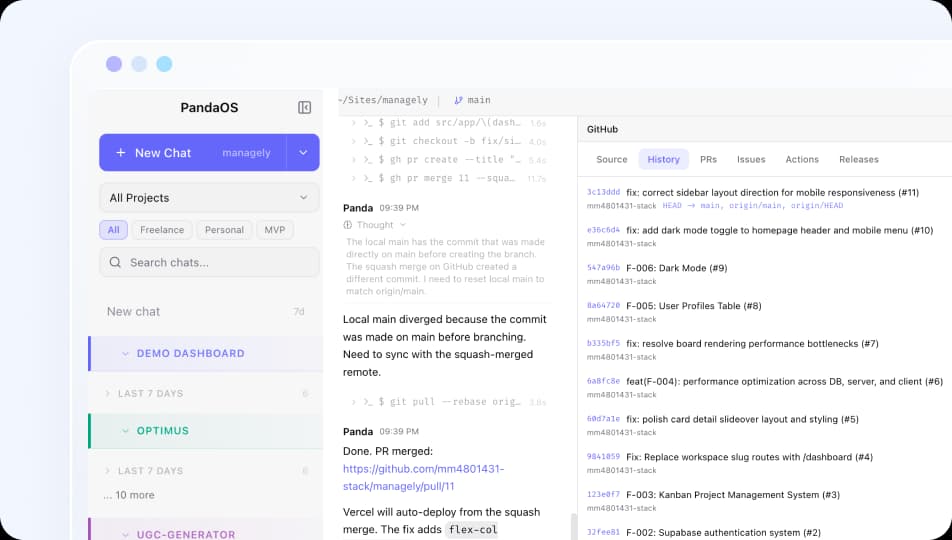Switch to the Source tab
Screen dimensions: 952x540
[x=611, y=159]
